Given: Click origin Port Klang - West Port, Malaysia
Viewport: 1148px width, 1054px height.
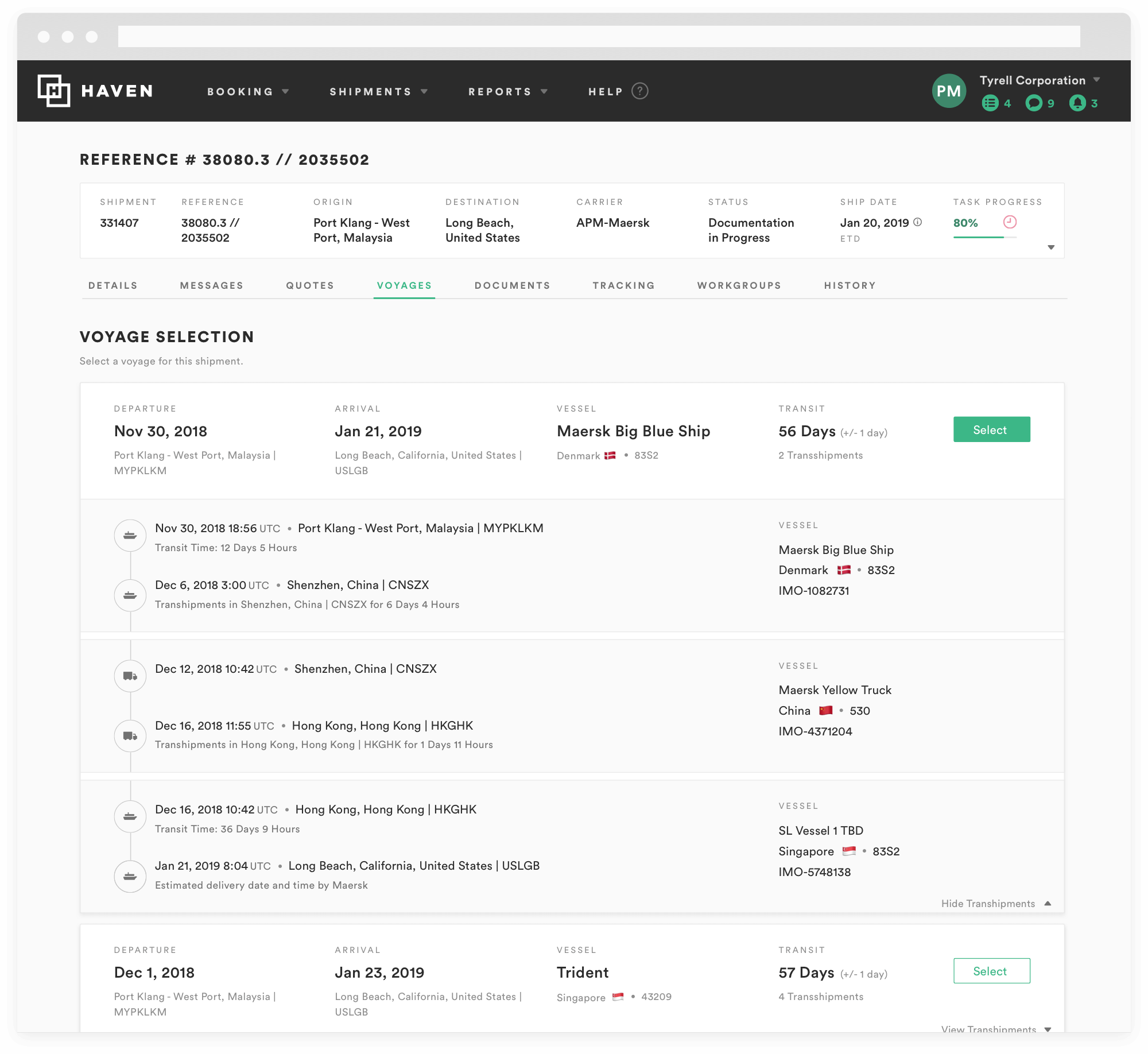Looking at the screenshot, I should 362,230.
